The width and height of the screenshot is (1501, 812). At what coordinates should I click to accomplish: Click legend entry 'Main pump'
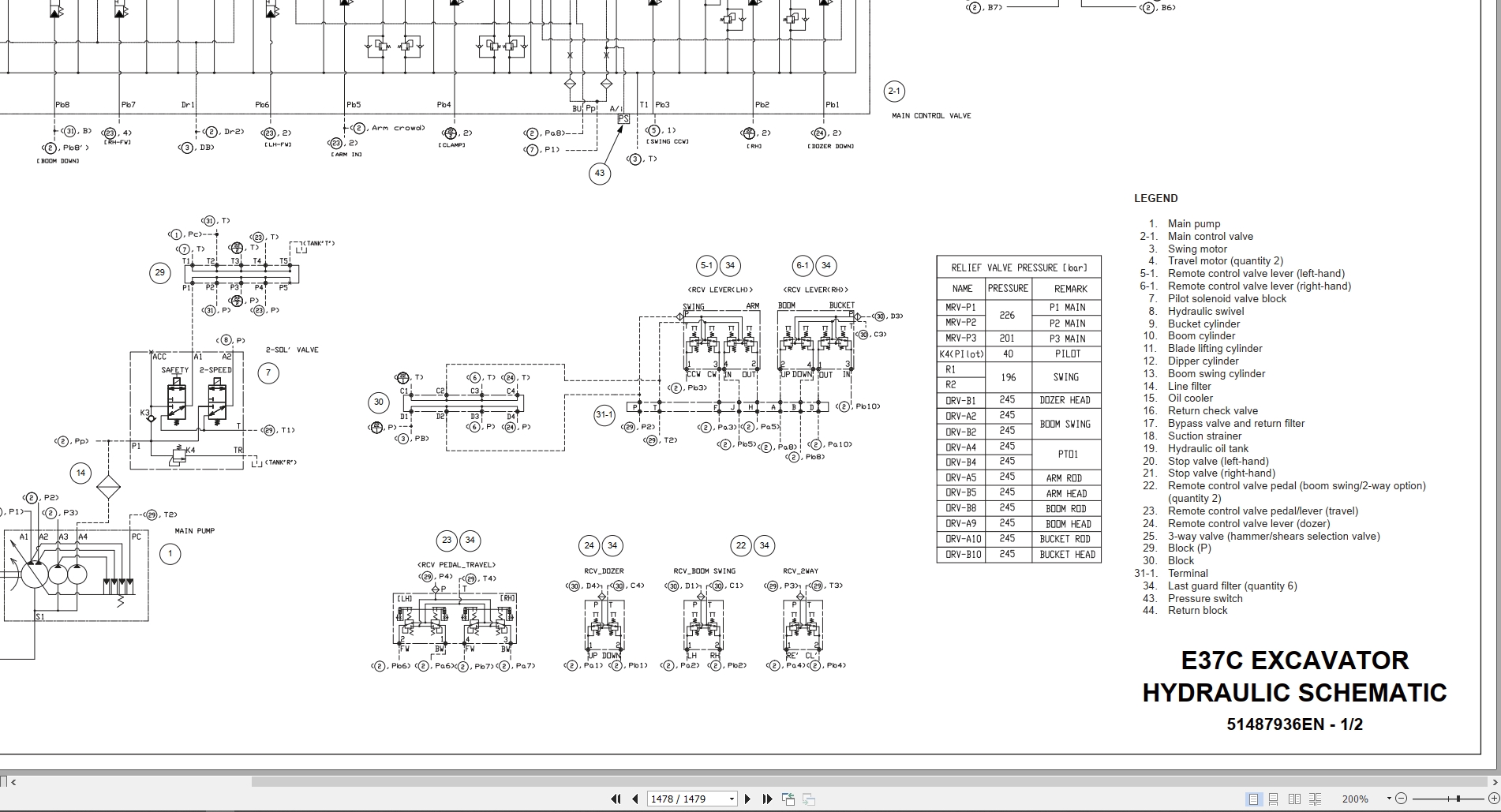(1194, 224)
